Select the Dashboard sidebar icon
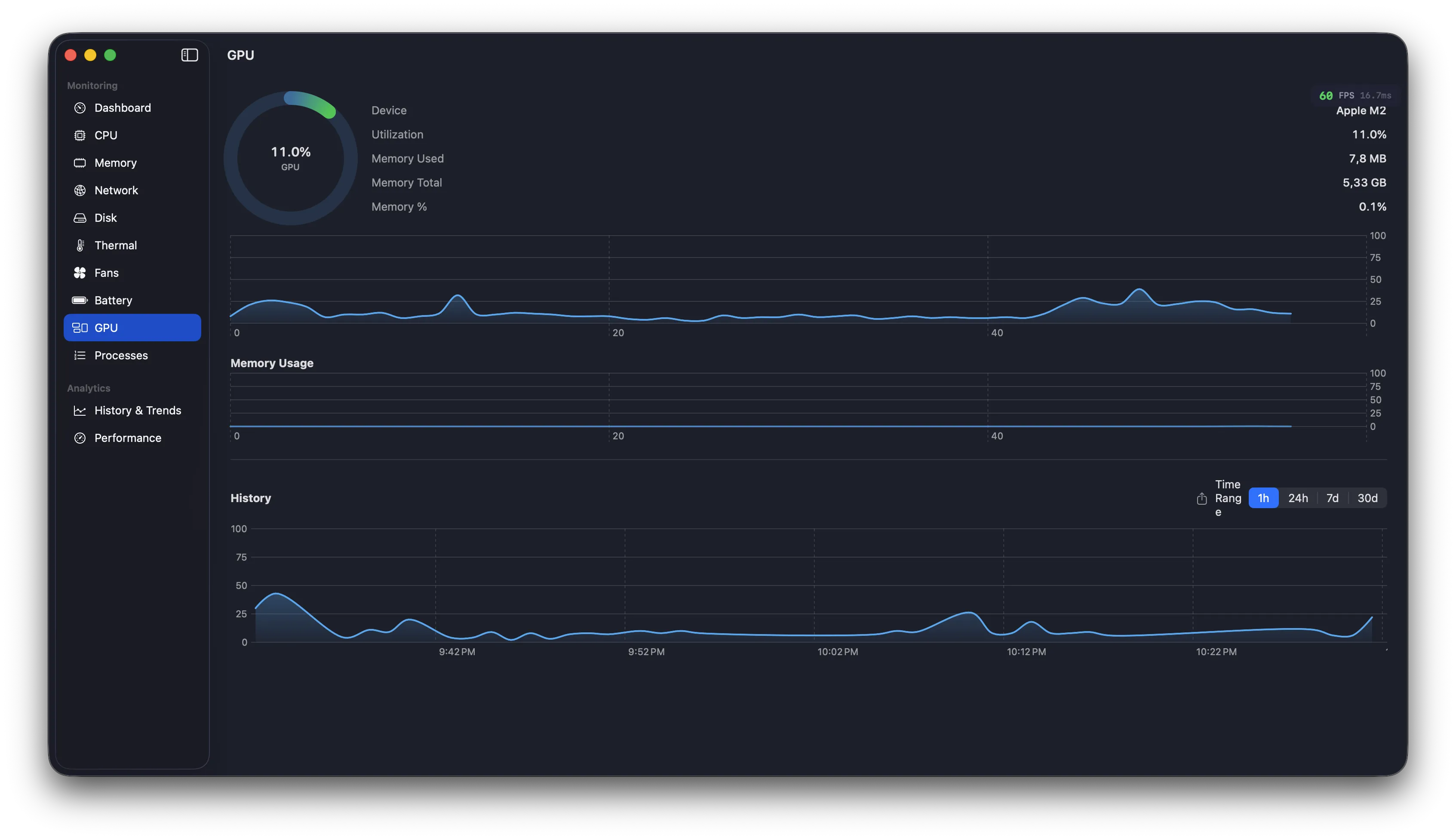 (80, 107)
